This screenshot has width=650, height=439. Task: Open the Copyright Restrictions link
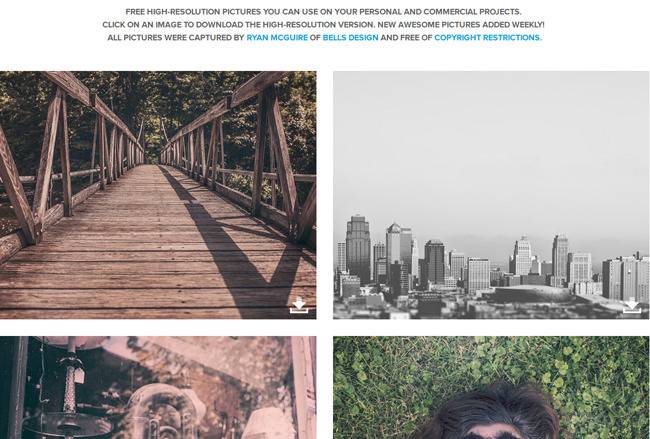pos(488,37)
